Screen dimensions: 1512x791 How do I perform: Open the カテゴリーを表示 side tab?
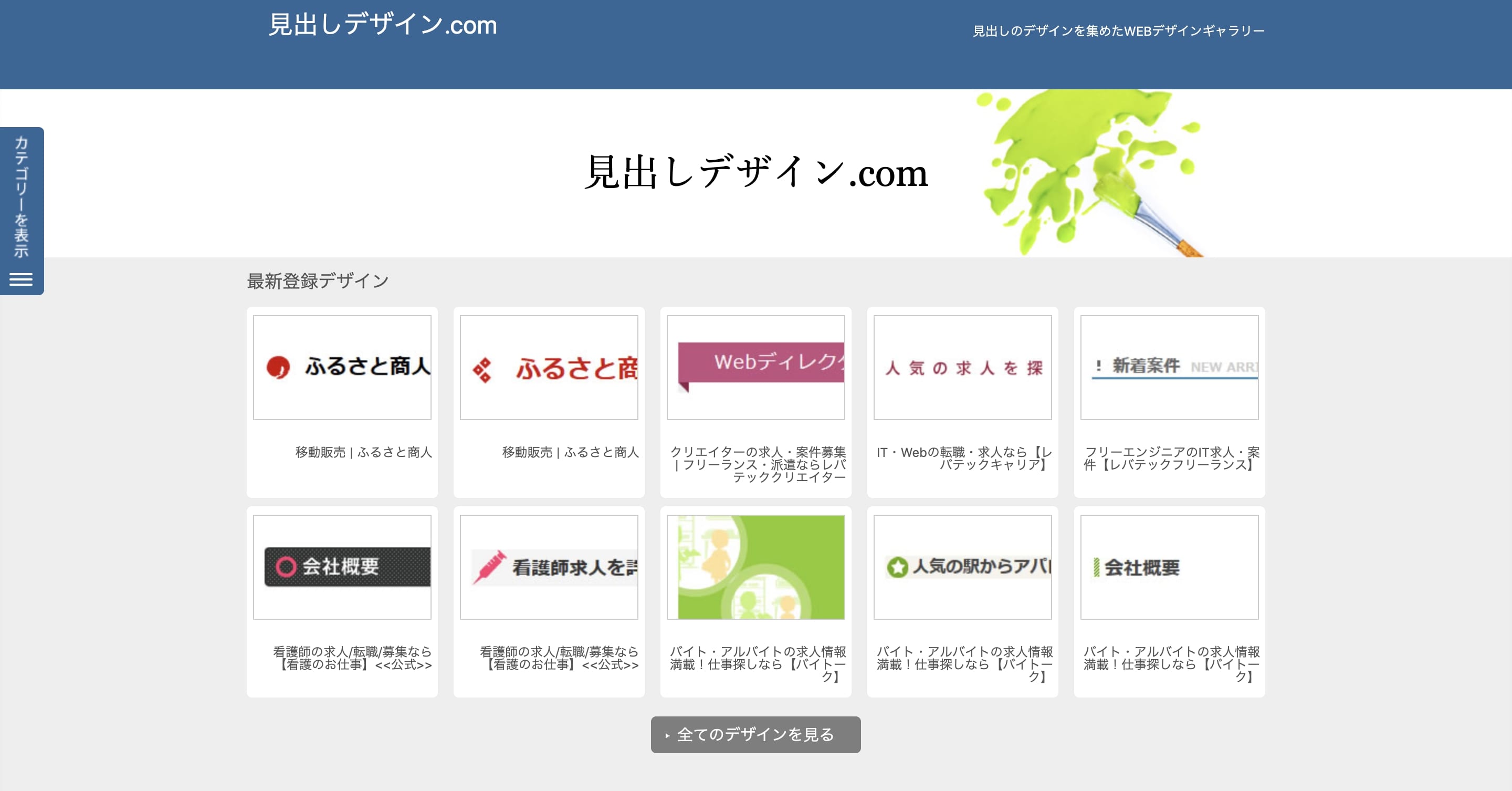(x=21, y=197)
